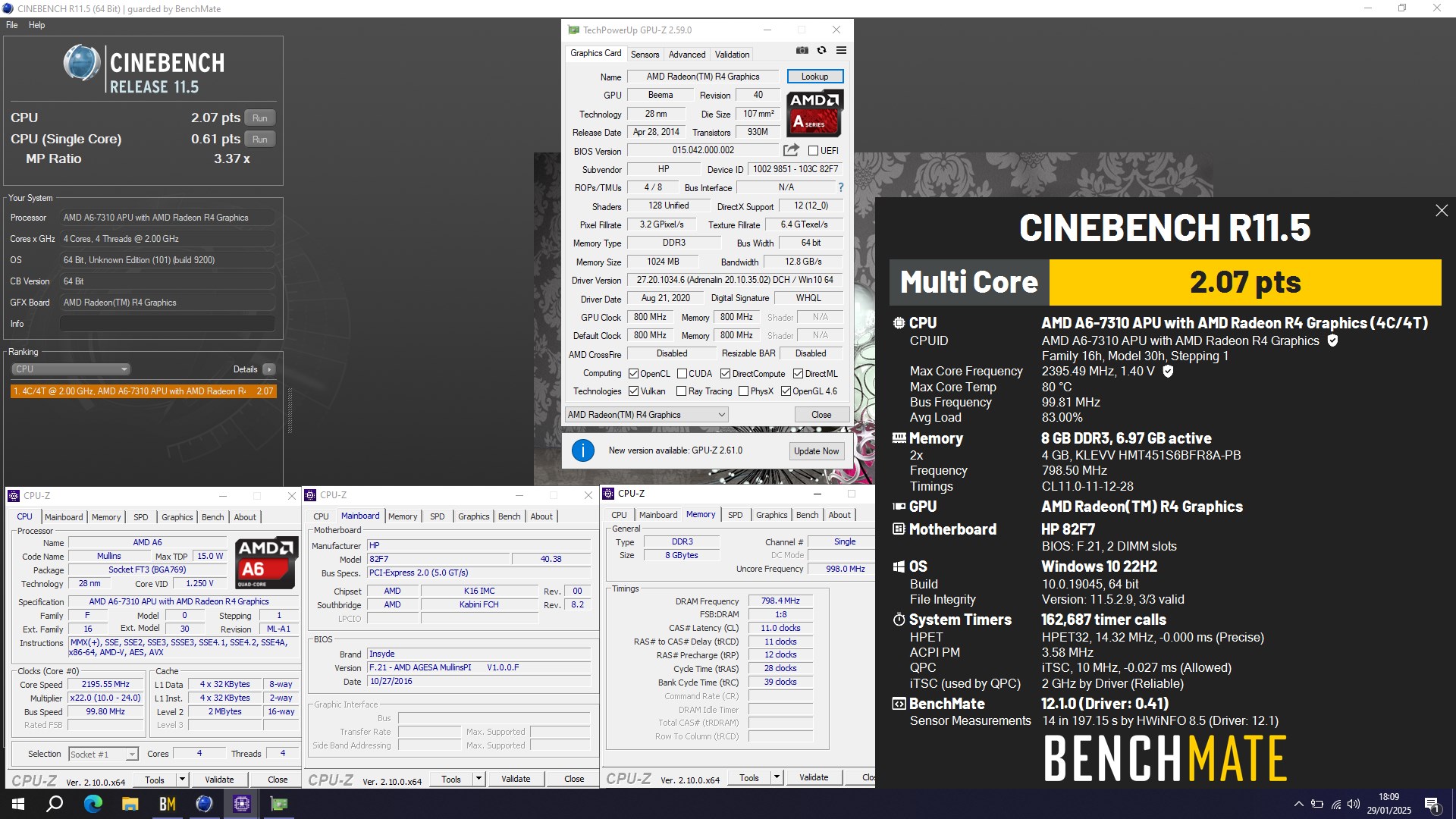Image resolution: width=1456 pixels, height=819 pixels.
Task: Click Close button in CPU-Z Mainboard window
Action: coord(574,779)
